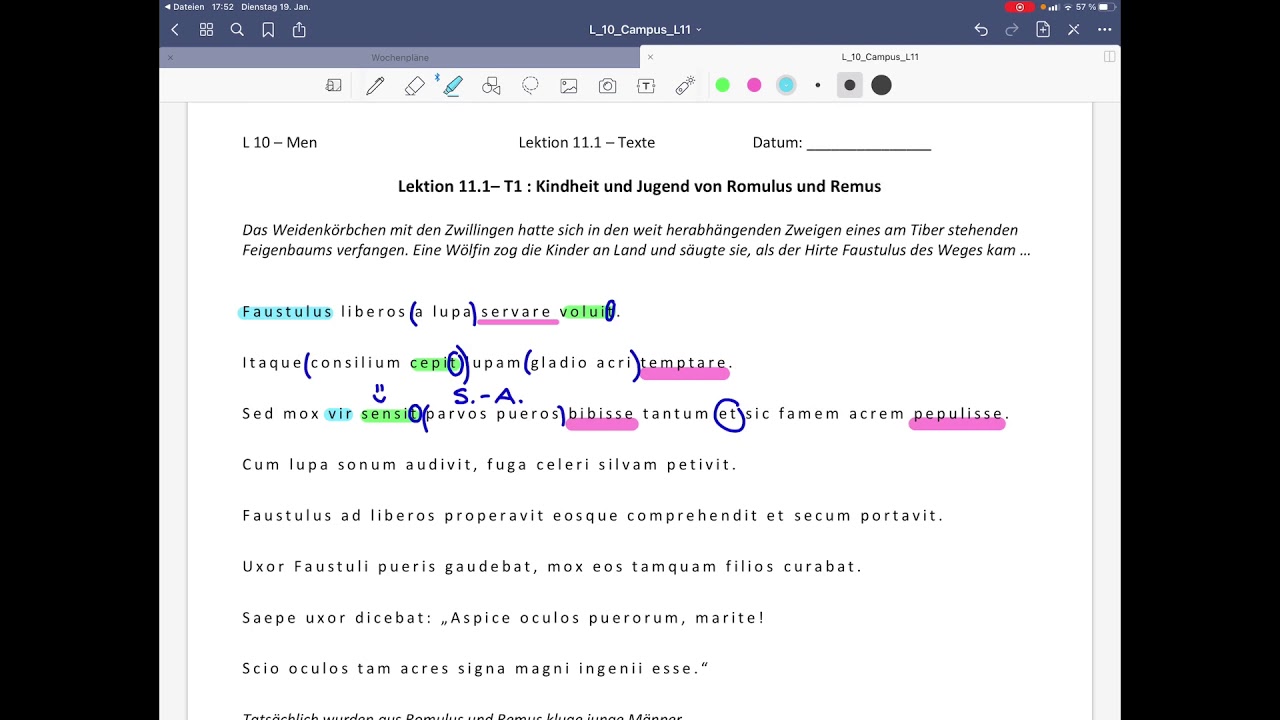
Task: Choose the green highlighter color
Action: tap(723, 86)
